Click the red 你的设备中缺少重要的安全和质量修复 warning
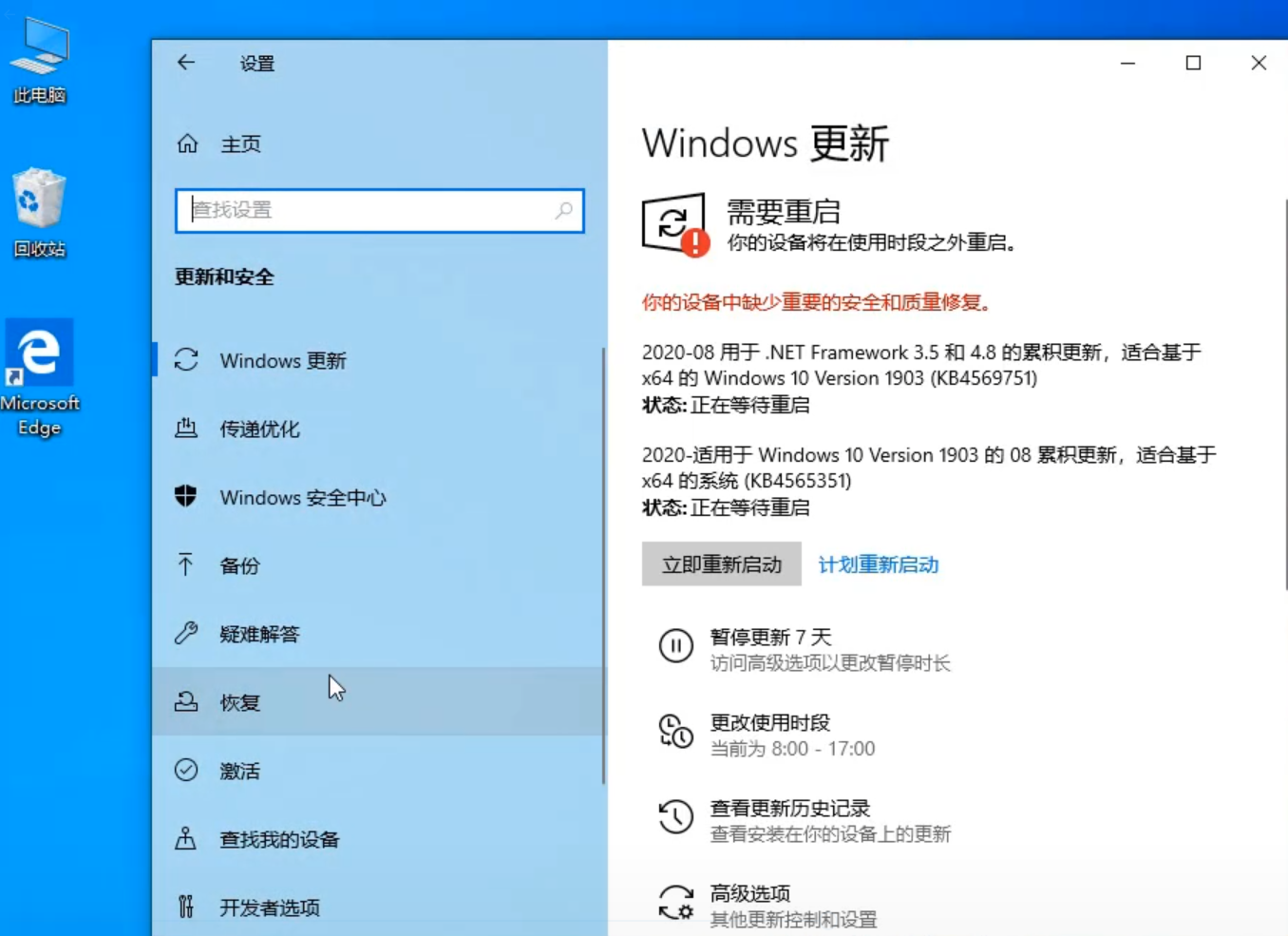1288x936 pixels. [x=818, y=302]
